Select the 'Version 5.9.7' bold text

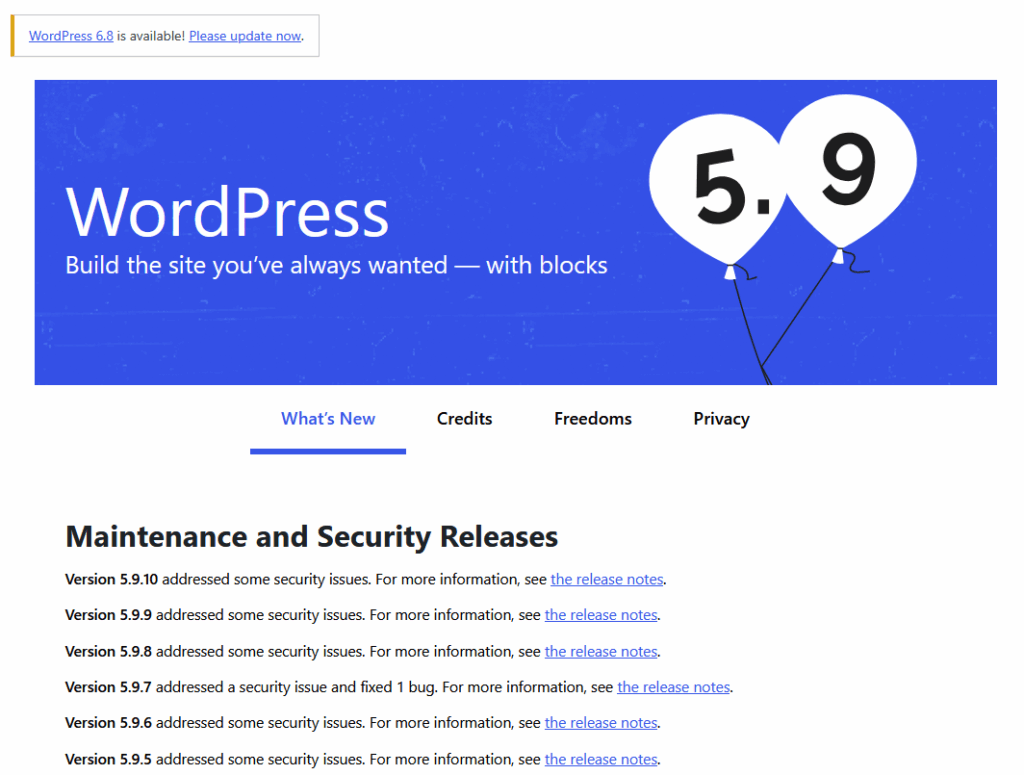pyautogui.click(x=108, y=688)
